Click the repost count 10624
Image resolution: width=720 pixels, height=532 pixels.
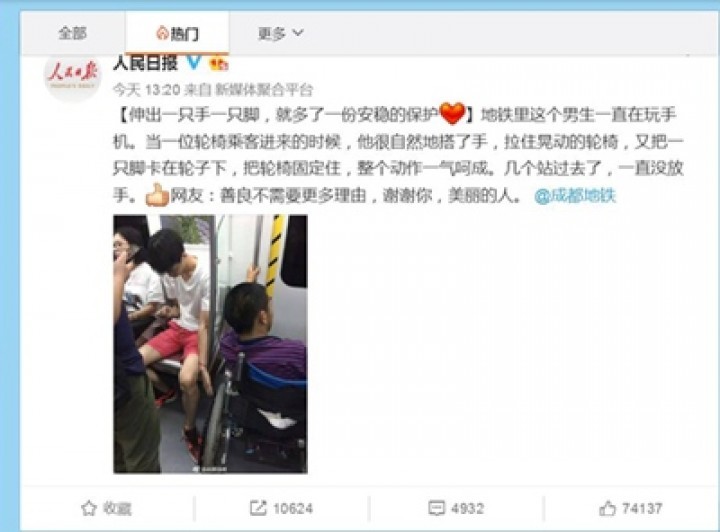[x=293, y=509]
